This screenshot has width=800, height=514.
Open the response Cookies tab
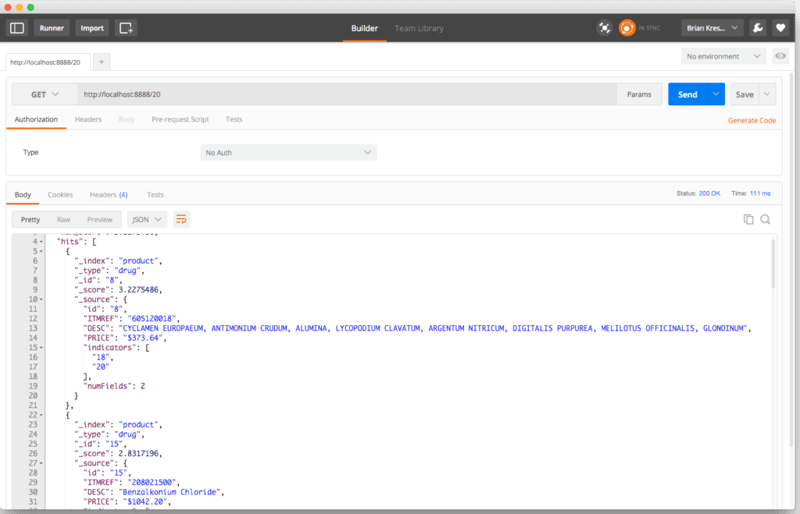[x=60, y=194]
